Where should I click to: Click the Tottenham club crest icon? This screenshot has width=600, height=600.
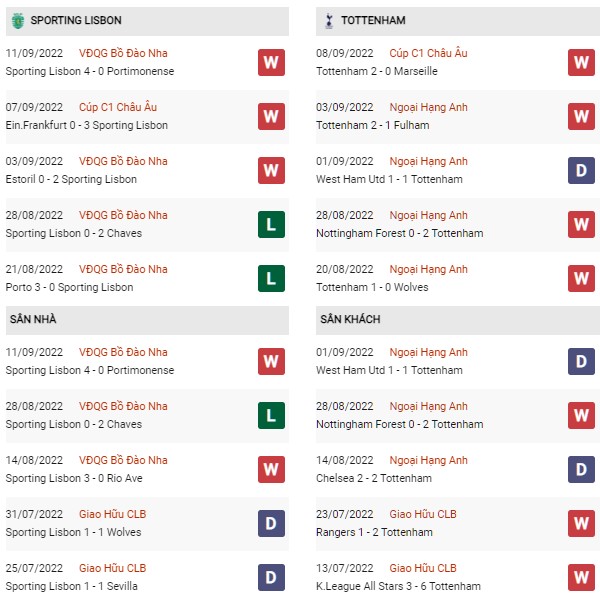point(329,21)
